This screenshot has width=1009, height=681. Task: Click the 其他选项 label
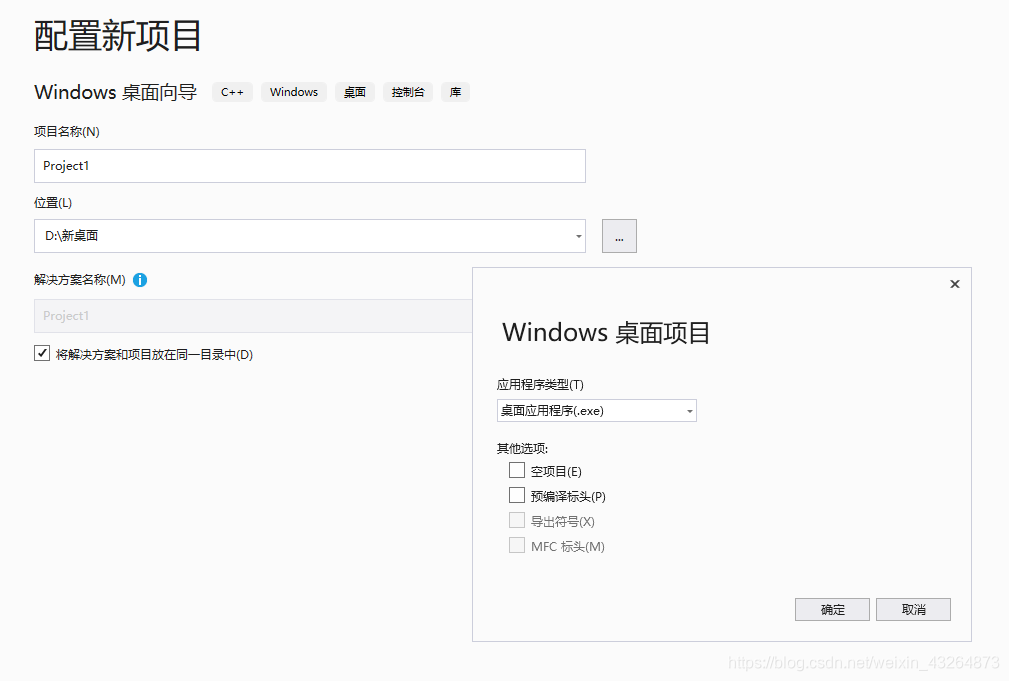(522, 448)
